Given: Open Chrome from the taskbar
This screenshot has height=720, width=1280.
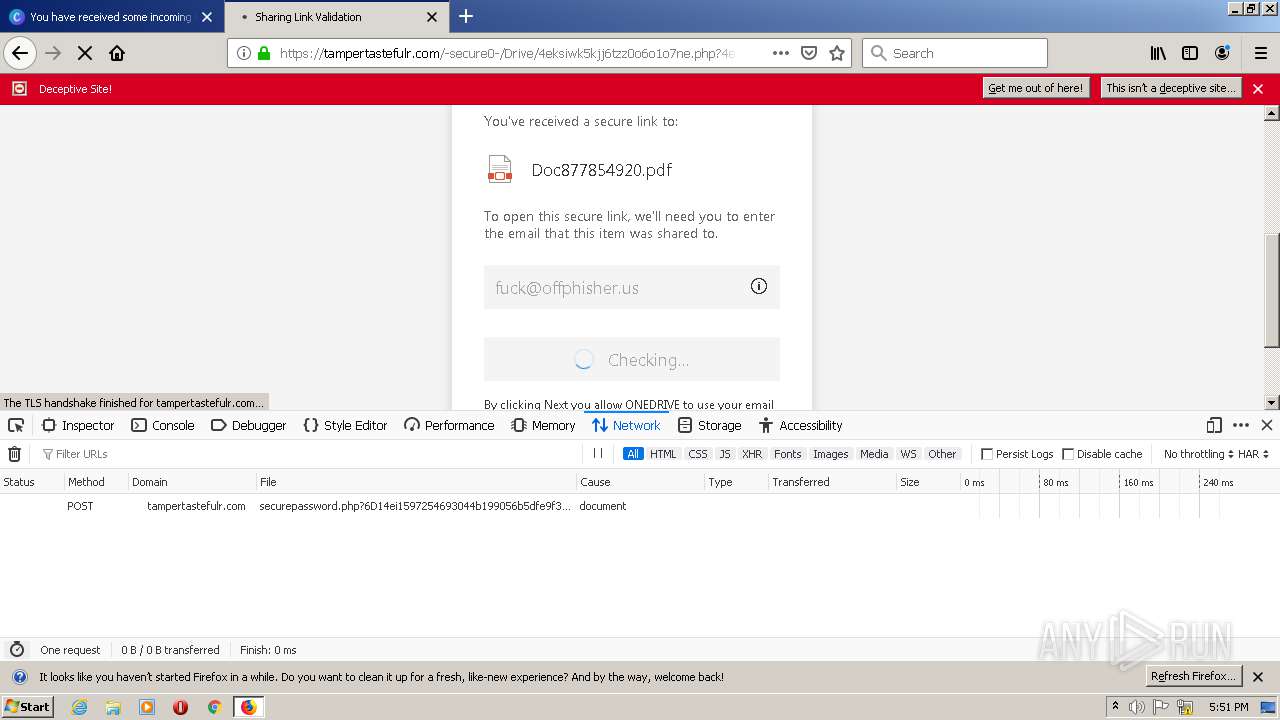Looking at the screenshot, I should pos(214,707).
